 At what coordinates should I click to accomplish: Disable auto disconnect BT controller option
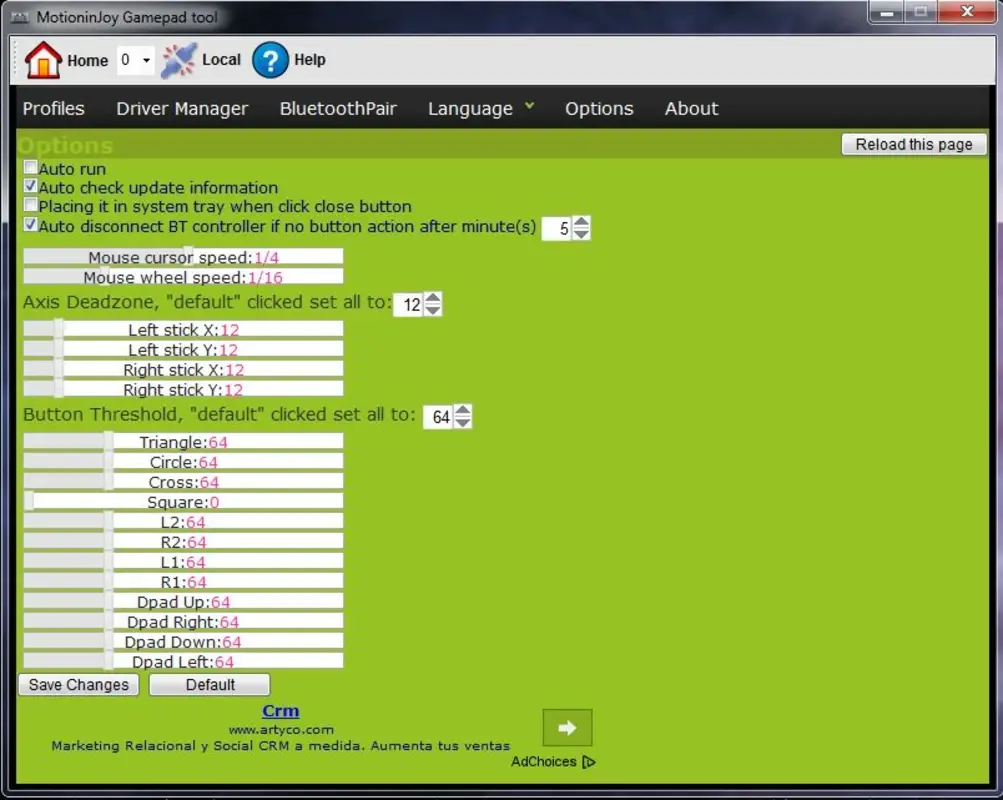tap(30, 225)
